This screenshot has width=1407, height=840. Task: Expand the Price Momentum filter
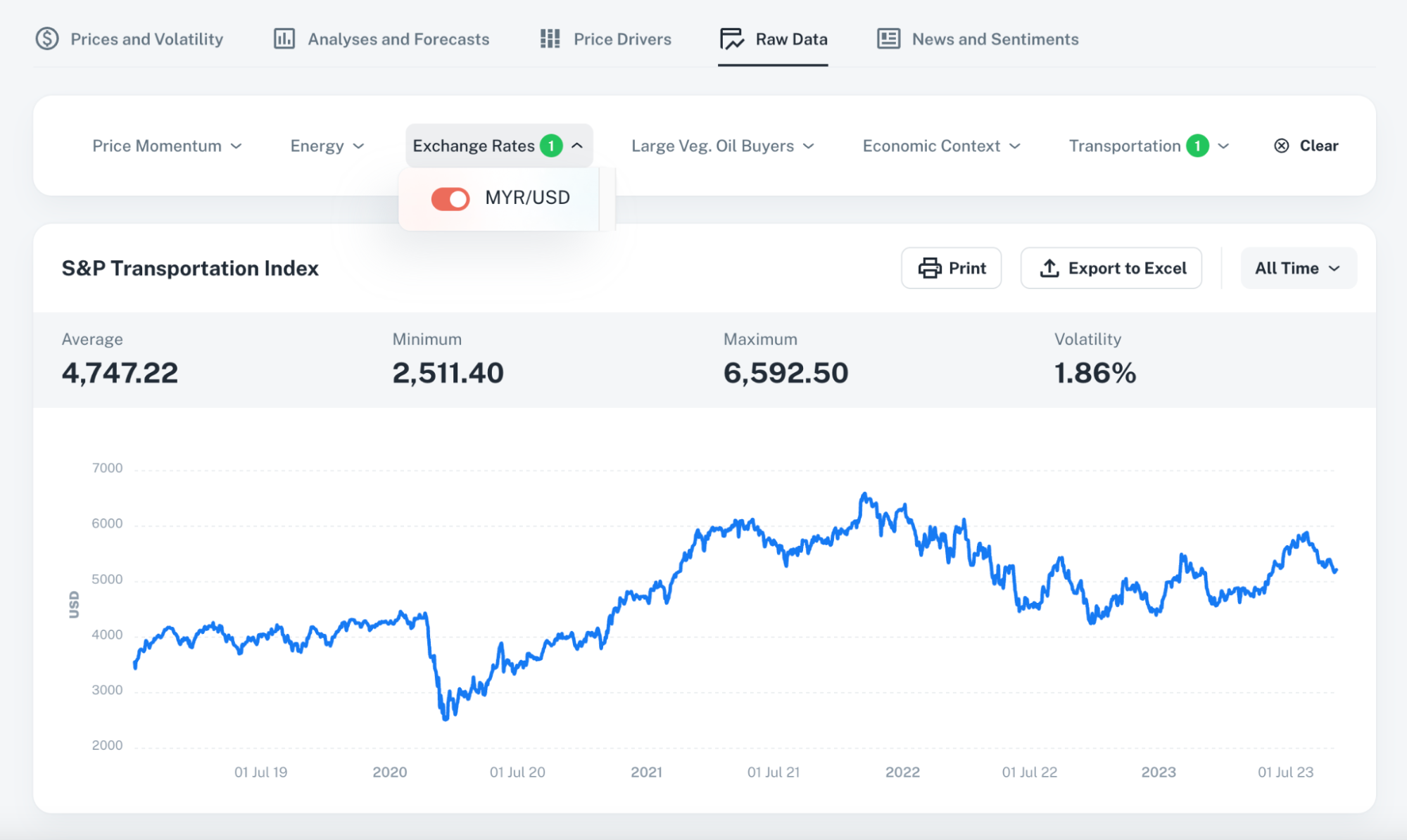coord(168,146)
